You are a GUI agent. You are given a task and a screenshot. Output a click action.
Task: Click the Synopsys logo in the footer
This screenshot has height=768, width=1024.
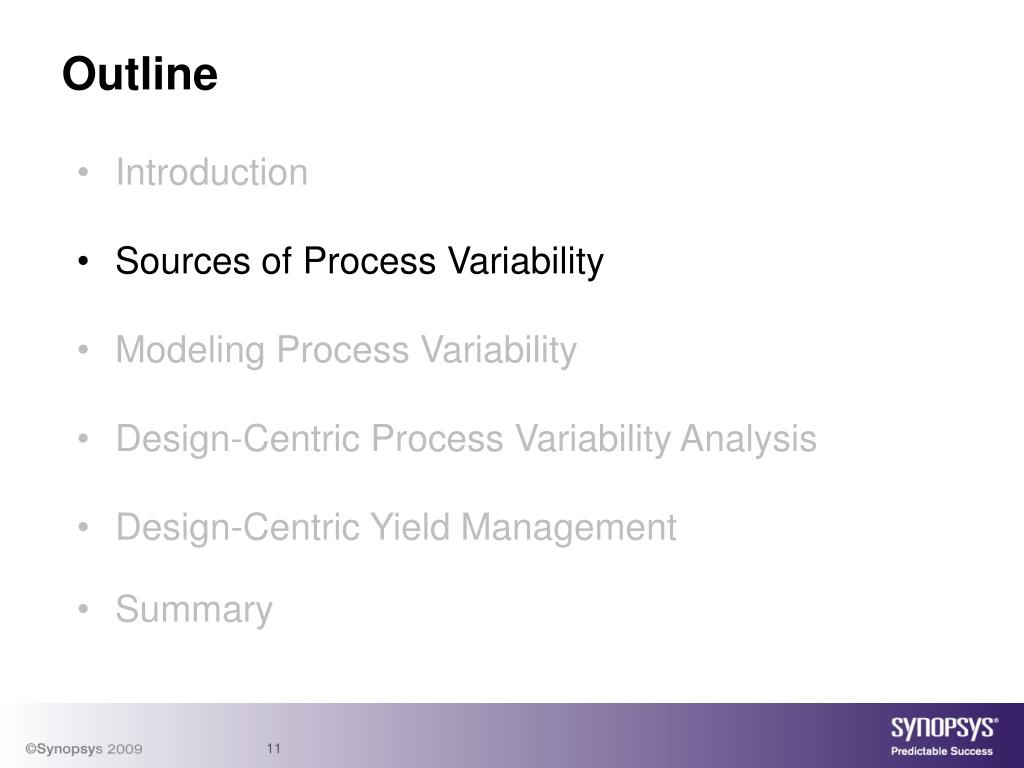click(x=943, y=728)
